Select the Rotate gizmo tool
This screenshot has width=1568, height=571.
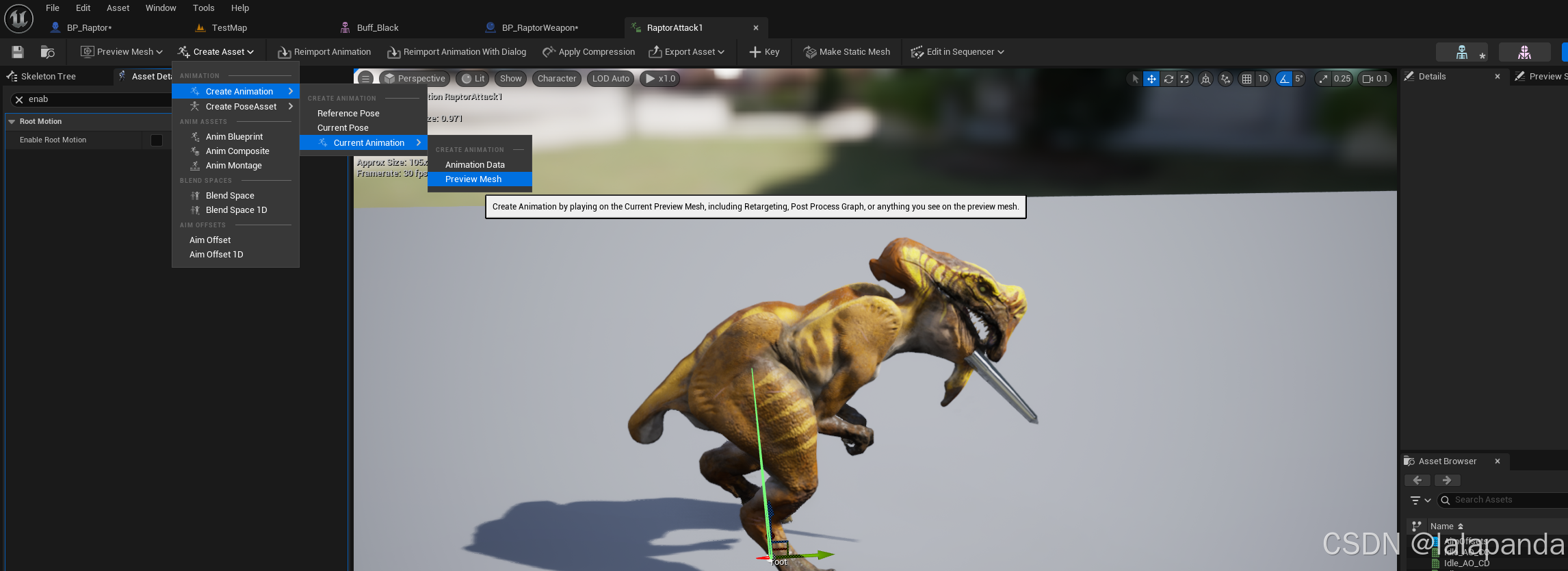coord(1168,79)
